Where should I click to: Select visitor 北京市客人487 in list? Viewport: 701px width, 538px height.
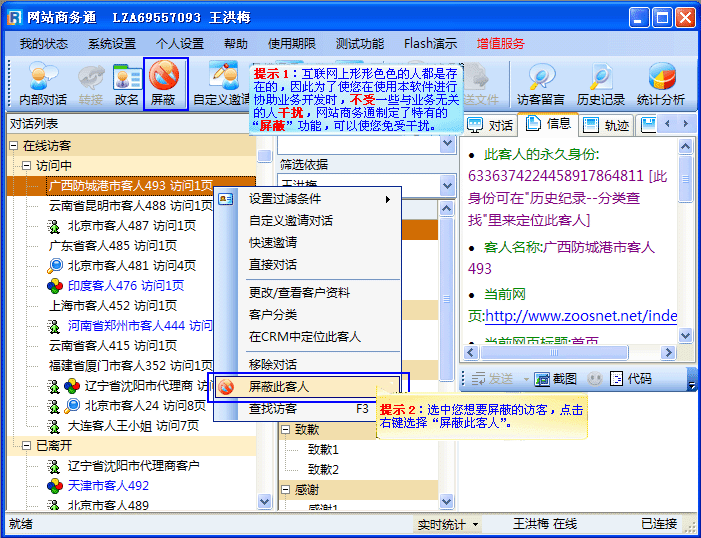112,226
